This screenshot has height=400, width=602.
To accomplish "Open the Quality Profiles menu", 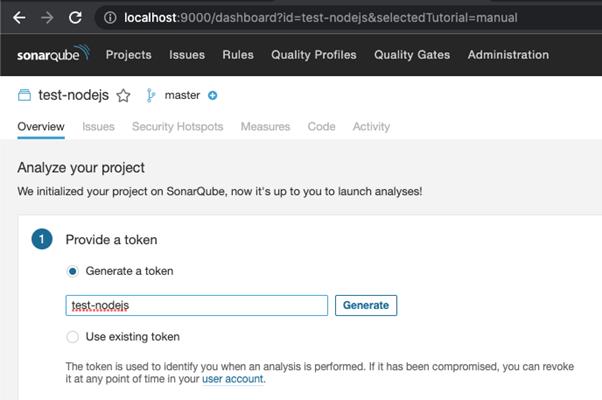I will coord(314,55).
